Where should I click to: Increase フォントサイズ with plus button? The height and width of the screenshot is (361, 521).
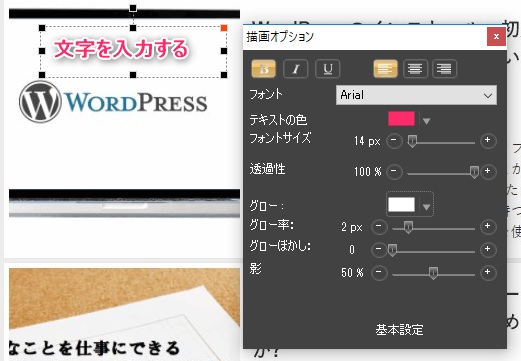coord(488,140)
